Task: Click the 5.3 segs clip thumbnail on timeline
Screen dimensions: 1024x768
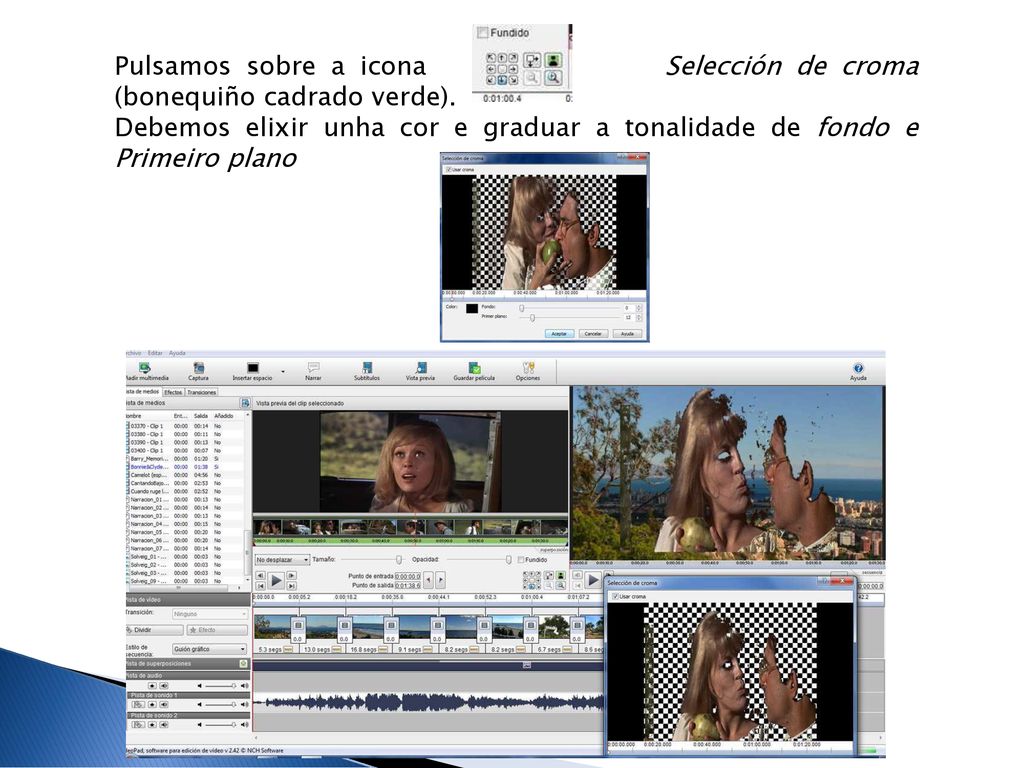Action: [272, 627]
